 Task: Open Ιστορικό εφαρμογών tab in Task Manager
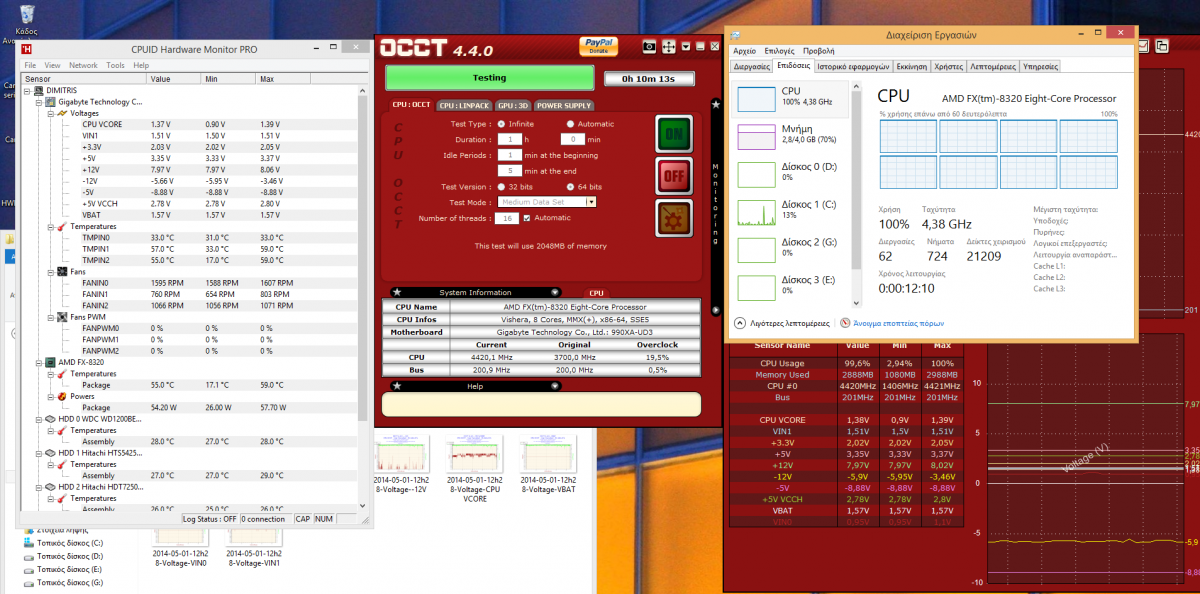tap(853, 66)
